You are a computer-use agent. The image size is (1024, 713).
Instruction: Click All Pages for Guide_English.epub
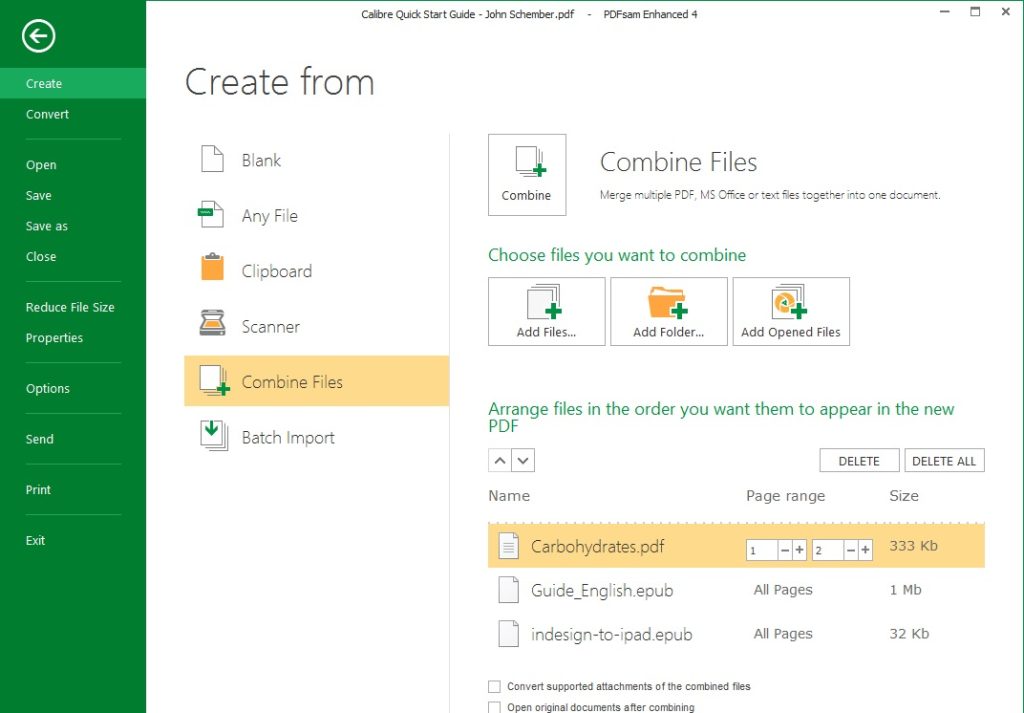(783, 590)
